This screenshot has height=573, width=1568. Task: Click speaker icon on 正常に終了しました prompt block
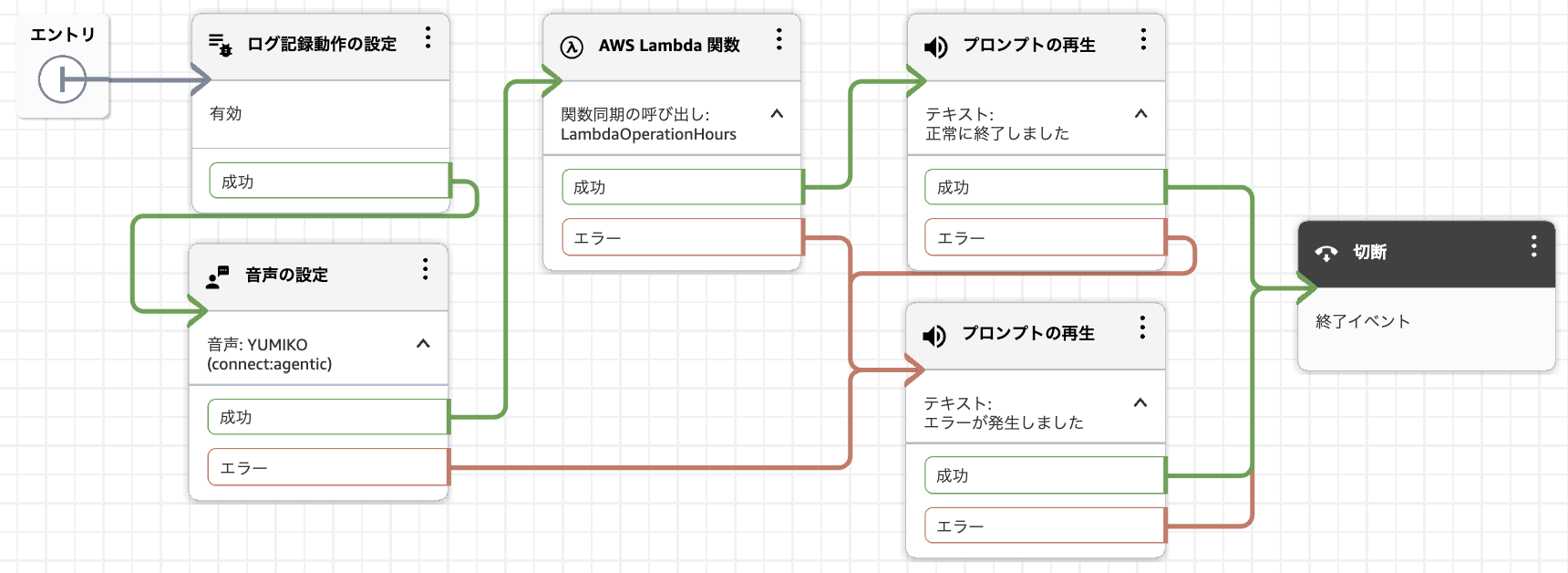(936, 47)
